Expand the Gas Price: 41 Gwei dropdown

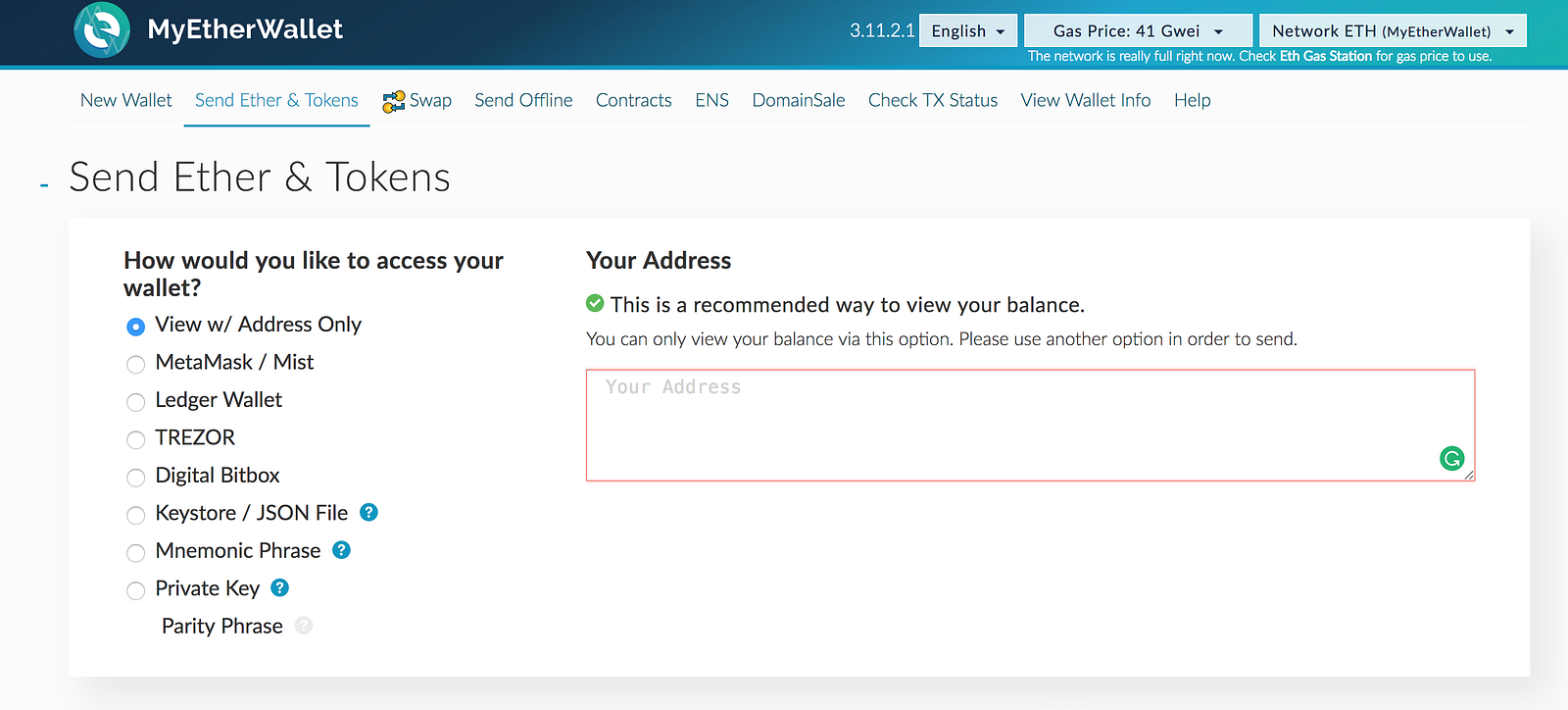[x=1138, y=30]
